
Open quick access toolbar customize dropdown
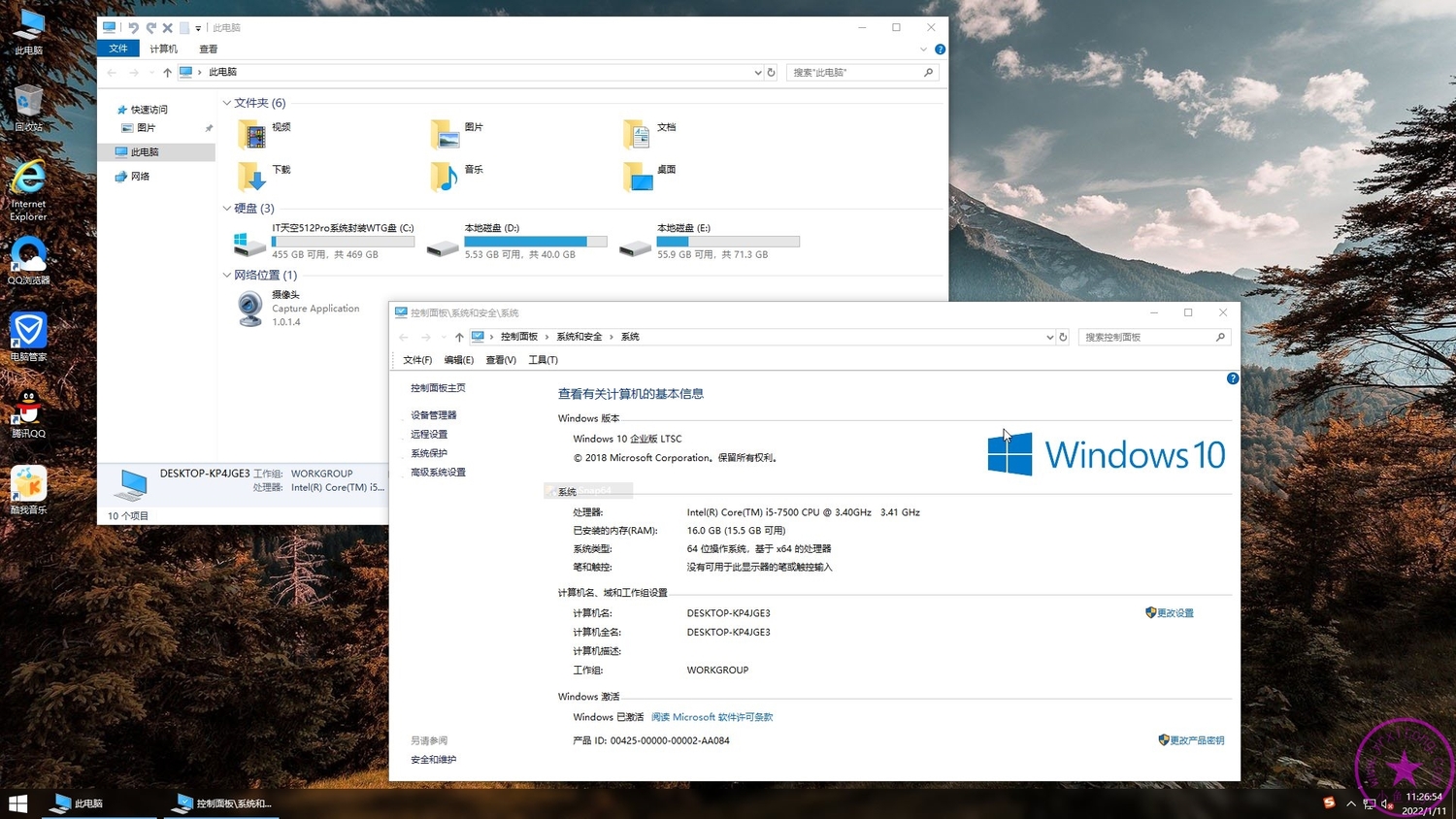tap(198, 28)
